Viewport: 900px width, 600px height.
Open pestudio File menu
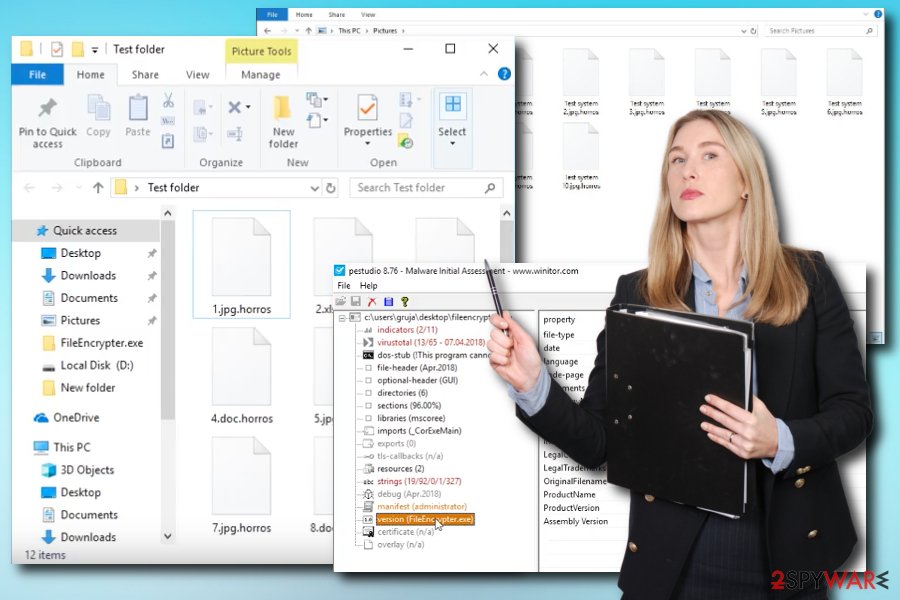pos(344,285)
